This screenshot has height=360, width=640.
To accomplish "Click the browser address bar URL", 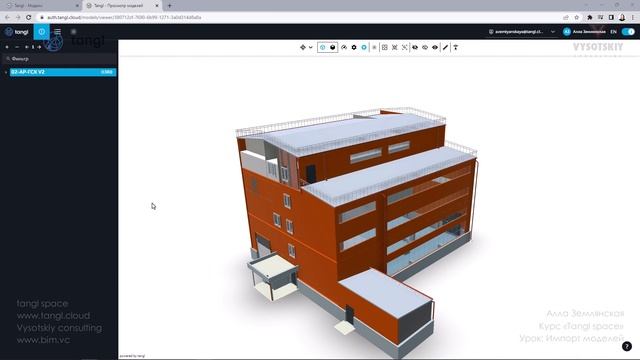I will click(x=124, y=18).
